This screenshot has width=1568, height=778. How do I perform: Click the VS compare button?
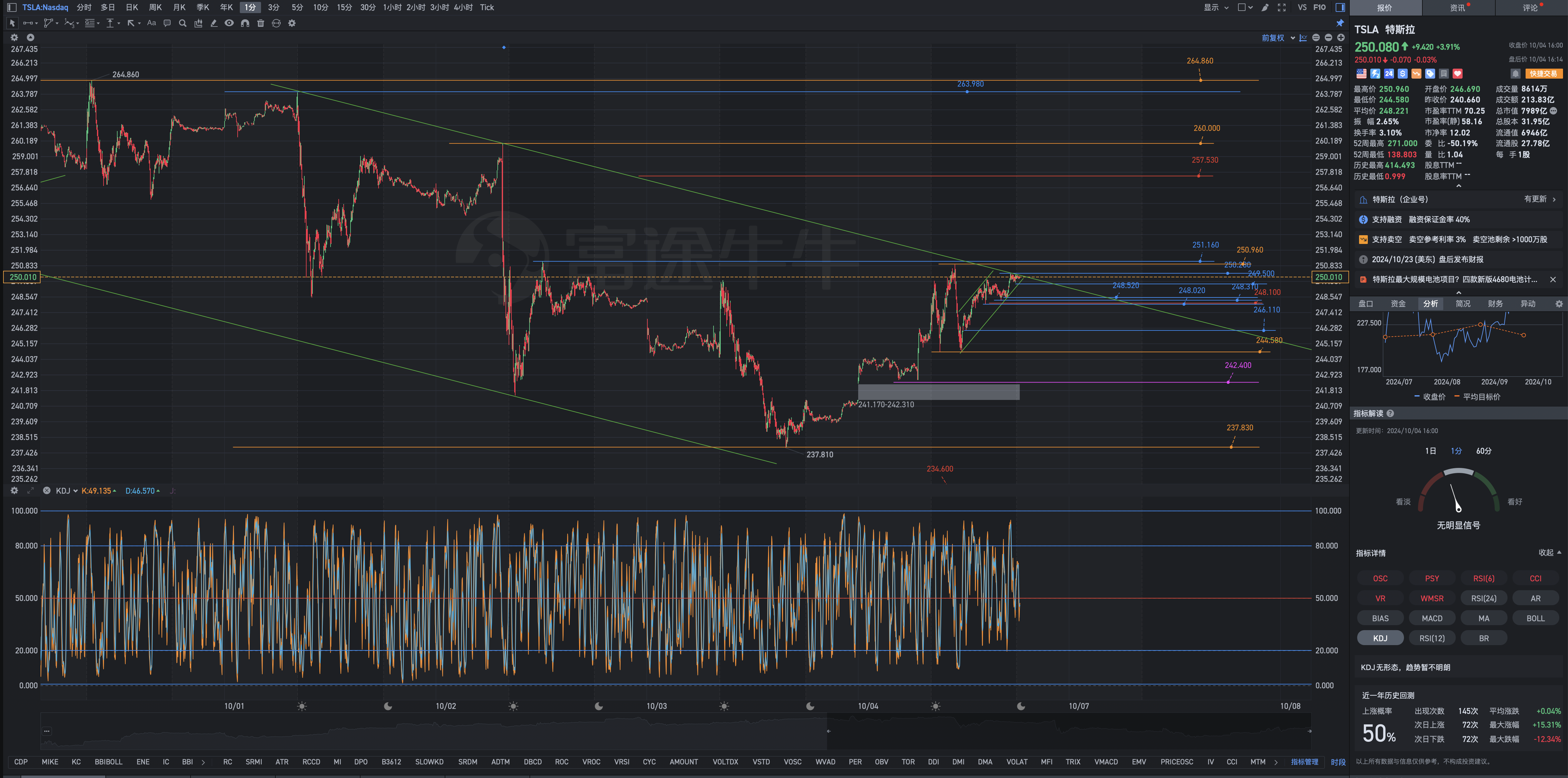1302,7
